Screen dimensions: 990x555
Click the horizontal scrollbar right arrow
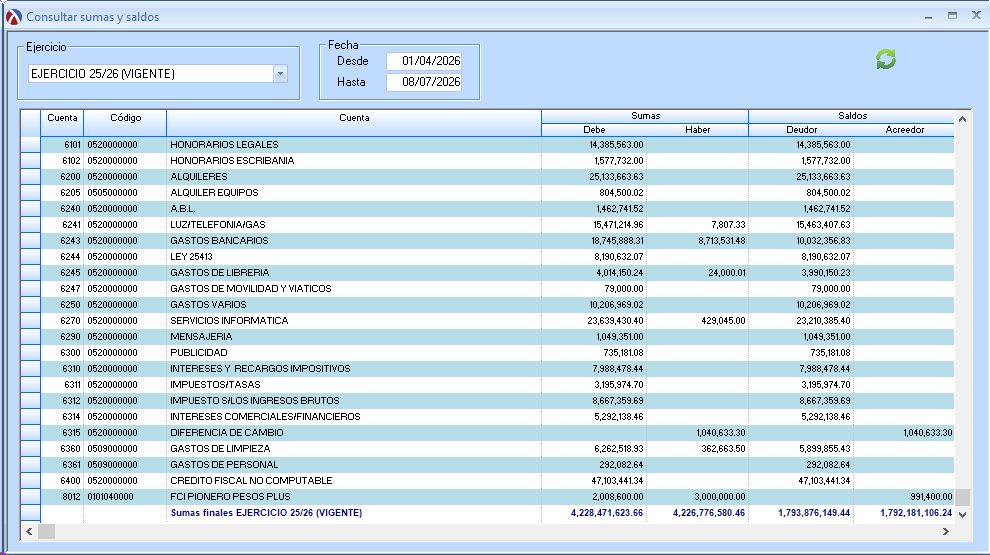(946, 532)
